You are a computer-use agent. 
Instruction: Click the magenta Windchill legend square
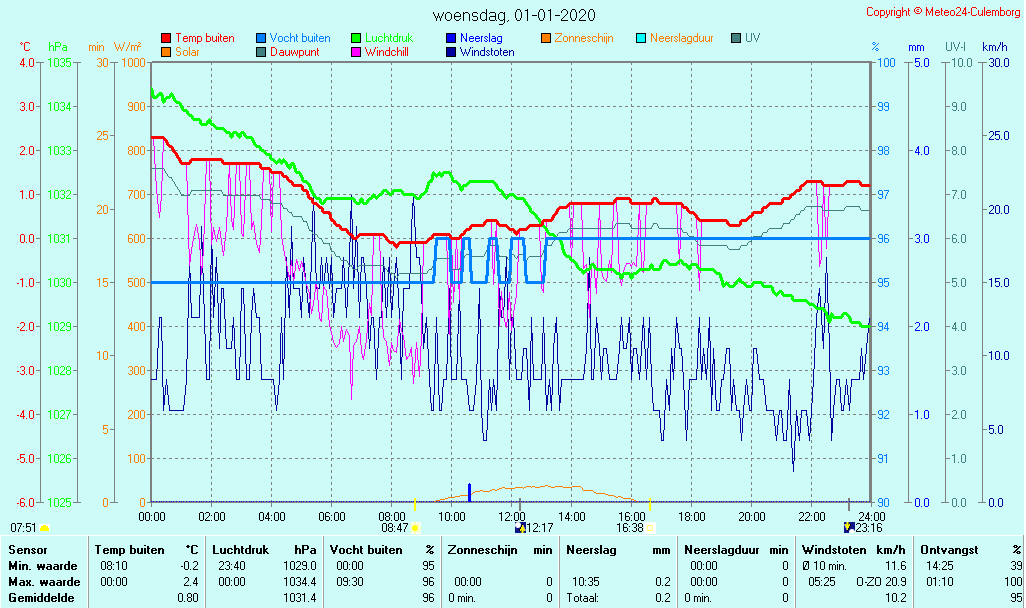point(356,52)
